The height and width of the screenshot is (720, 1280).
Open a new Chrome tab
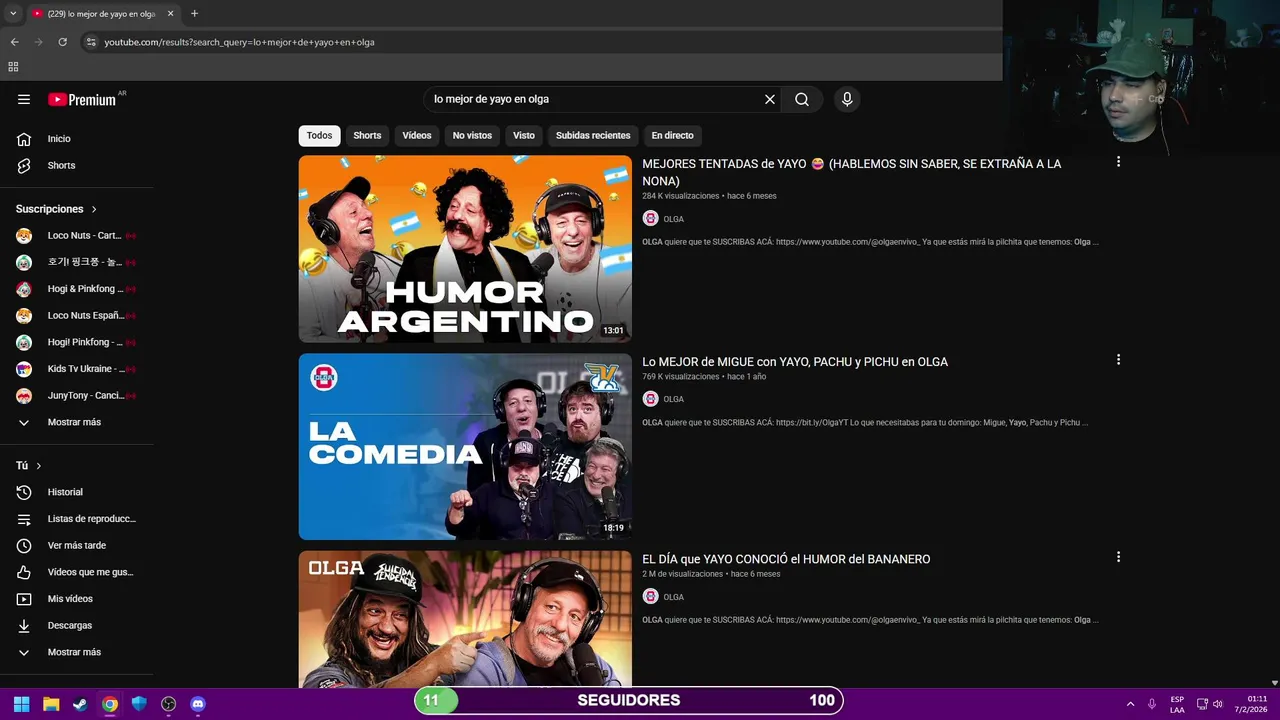pos(194,14)
